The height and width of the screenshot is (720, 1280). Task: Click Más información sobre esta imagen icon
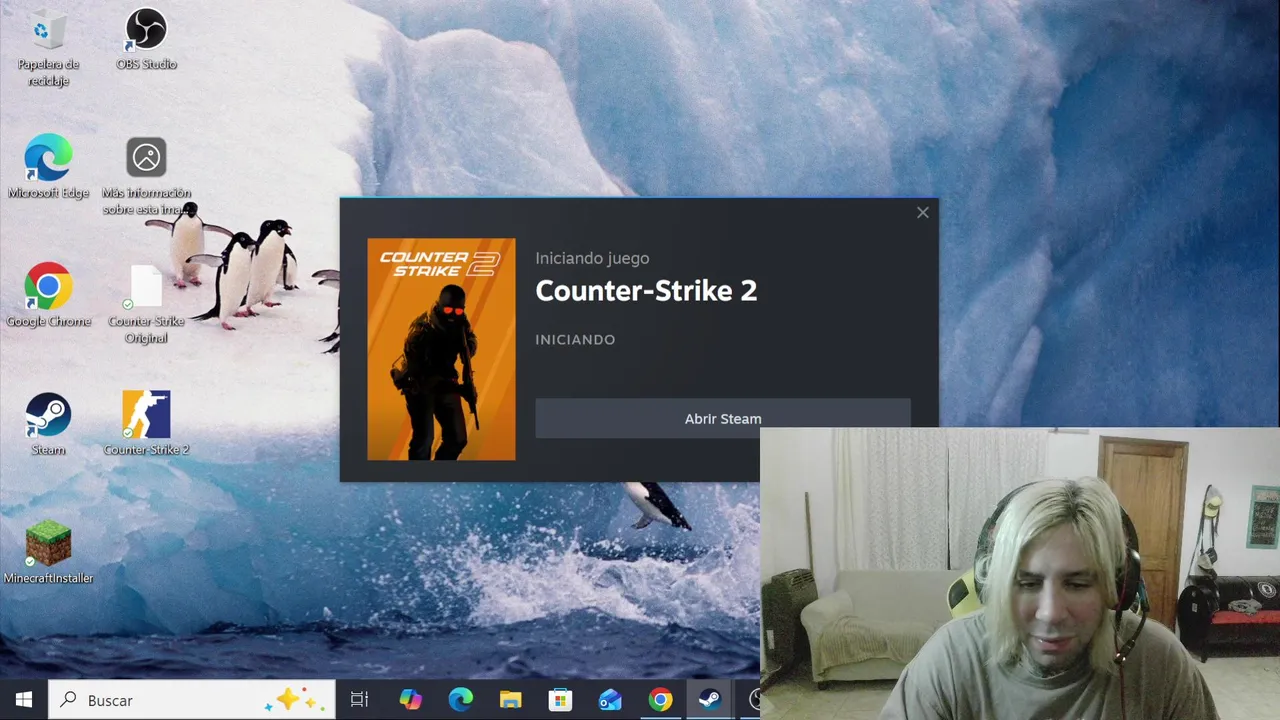point(146,176)
